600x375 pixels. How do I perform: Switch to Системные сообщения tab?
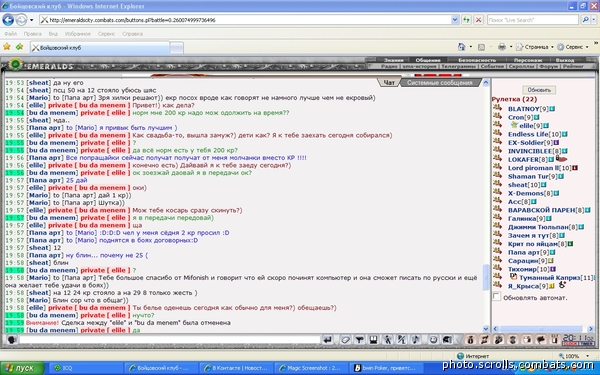pos(439,83)
